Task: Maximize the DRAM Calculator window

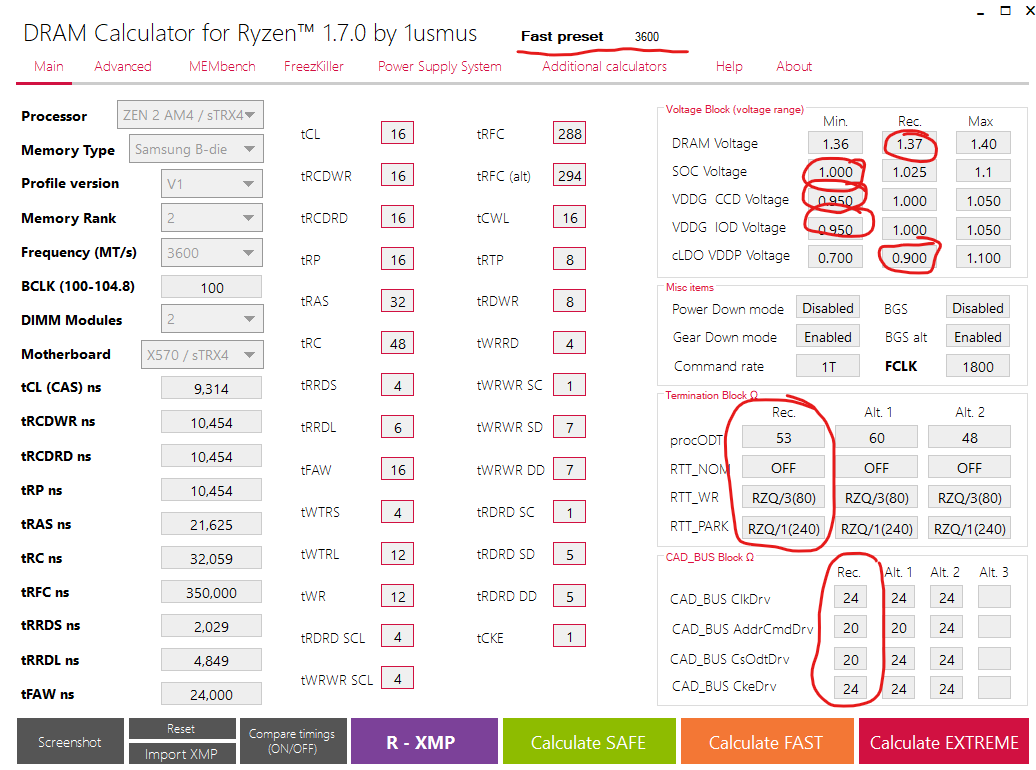Action: click(x=1006, y=11)
